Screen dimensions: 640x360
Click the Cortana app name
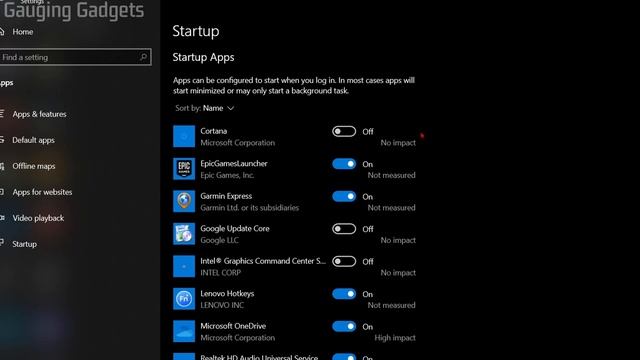213,131
